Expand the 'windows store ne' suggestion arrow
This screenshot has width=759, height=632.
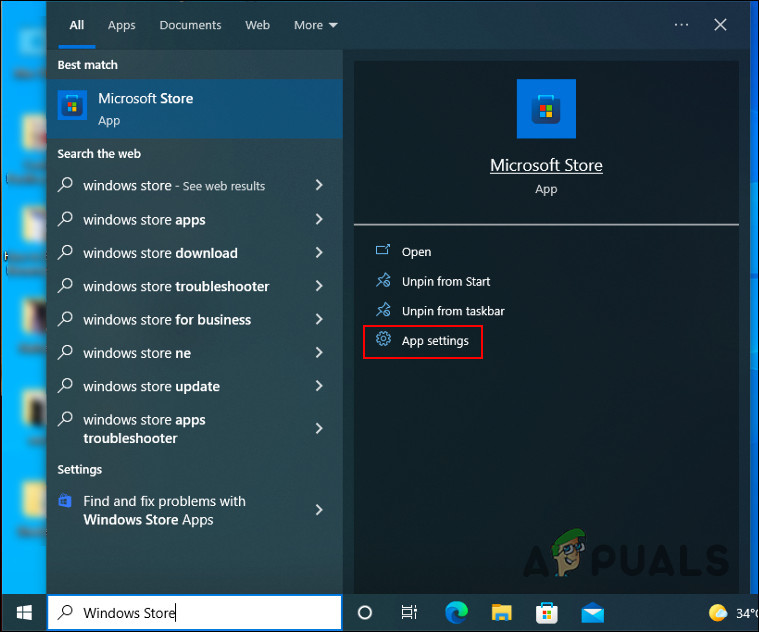coord(319,353)
